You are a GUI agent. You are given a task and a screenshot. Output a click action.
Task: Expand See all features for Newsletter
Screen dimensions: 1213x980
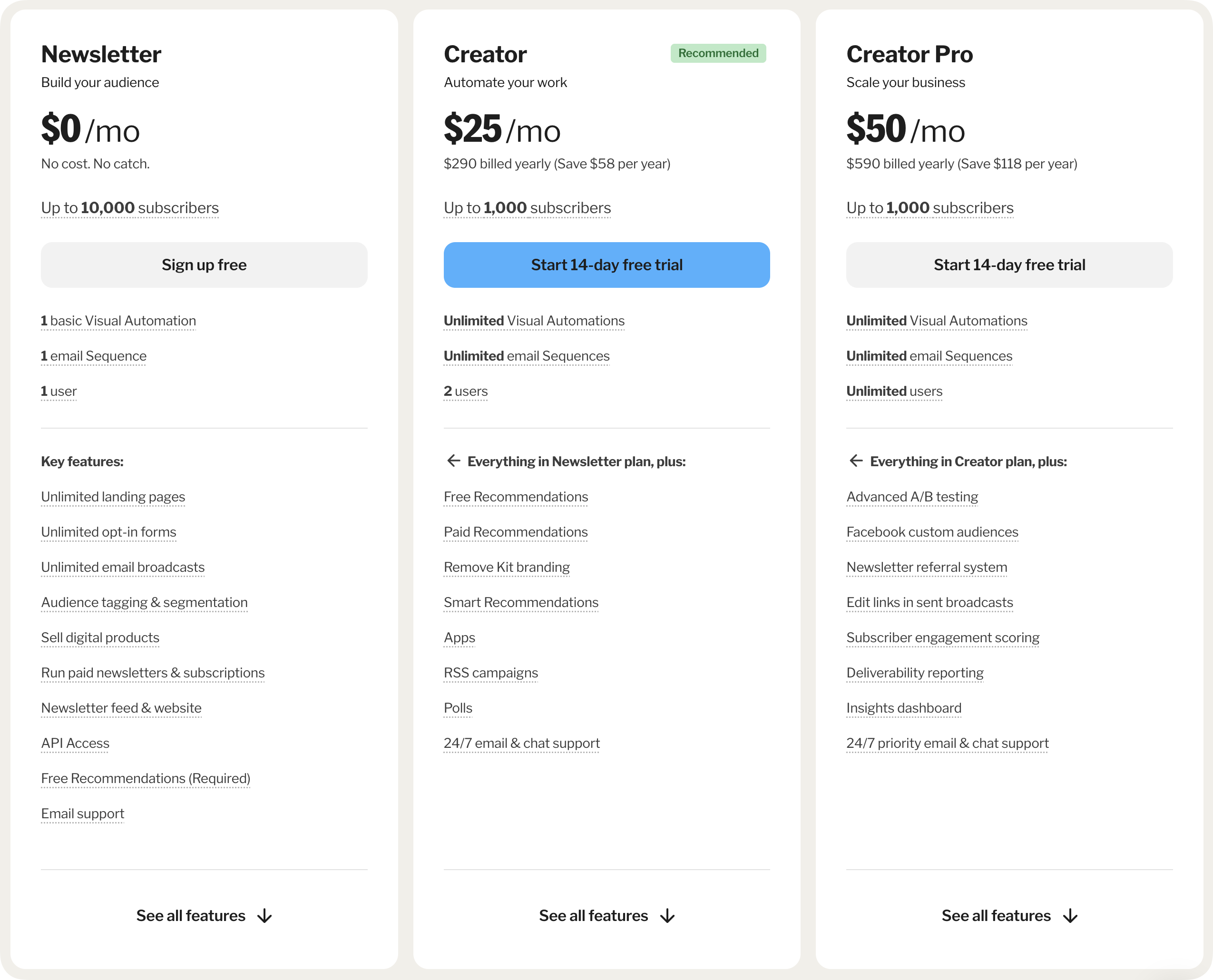coord(191,916)
